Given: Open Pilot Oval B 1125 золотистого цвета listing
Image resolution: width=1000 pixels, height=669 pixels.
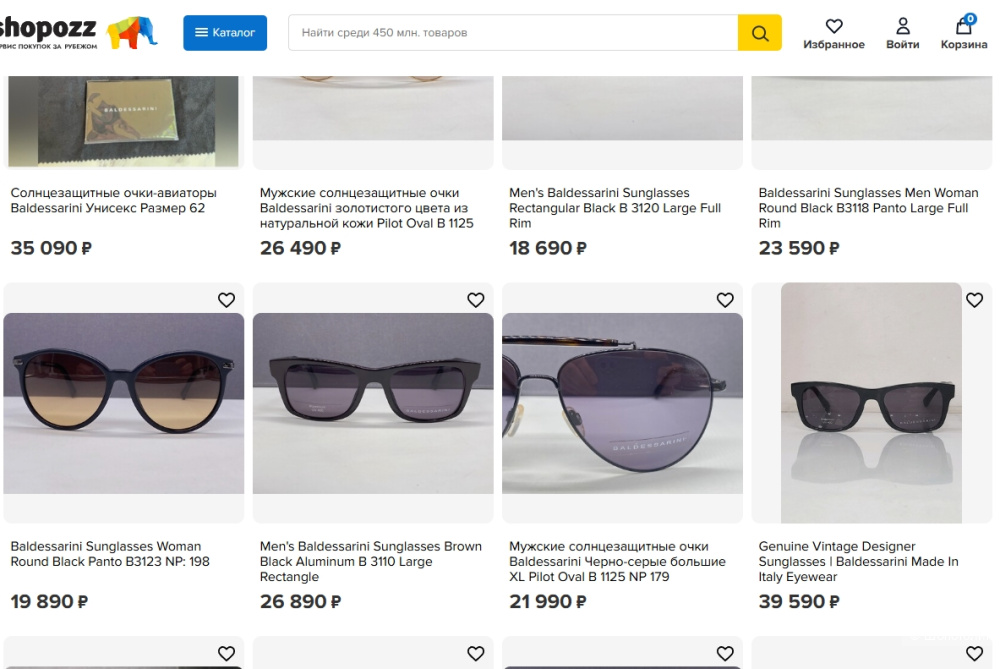Looking at the screenshot, I should [x=366, y=208].
